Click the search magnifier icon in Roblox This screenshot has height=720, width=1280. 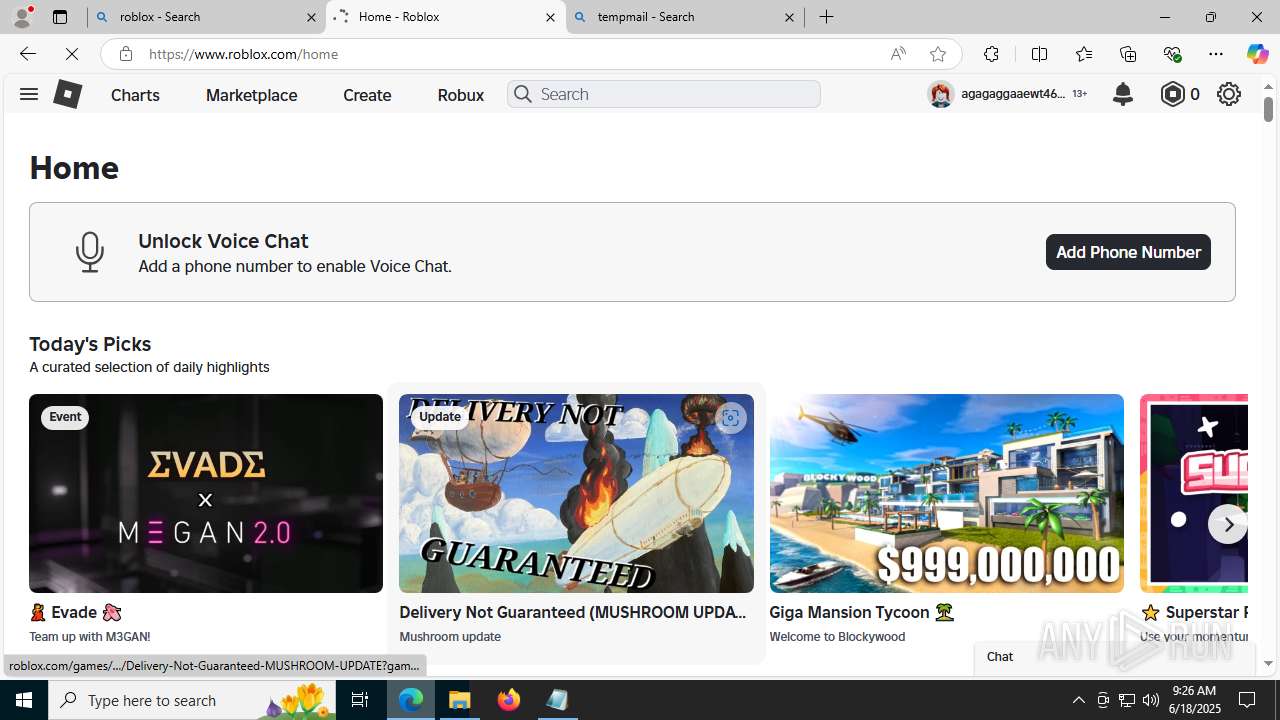522,94
